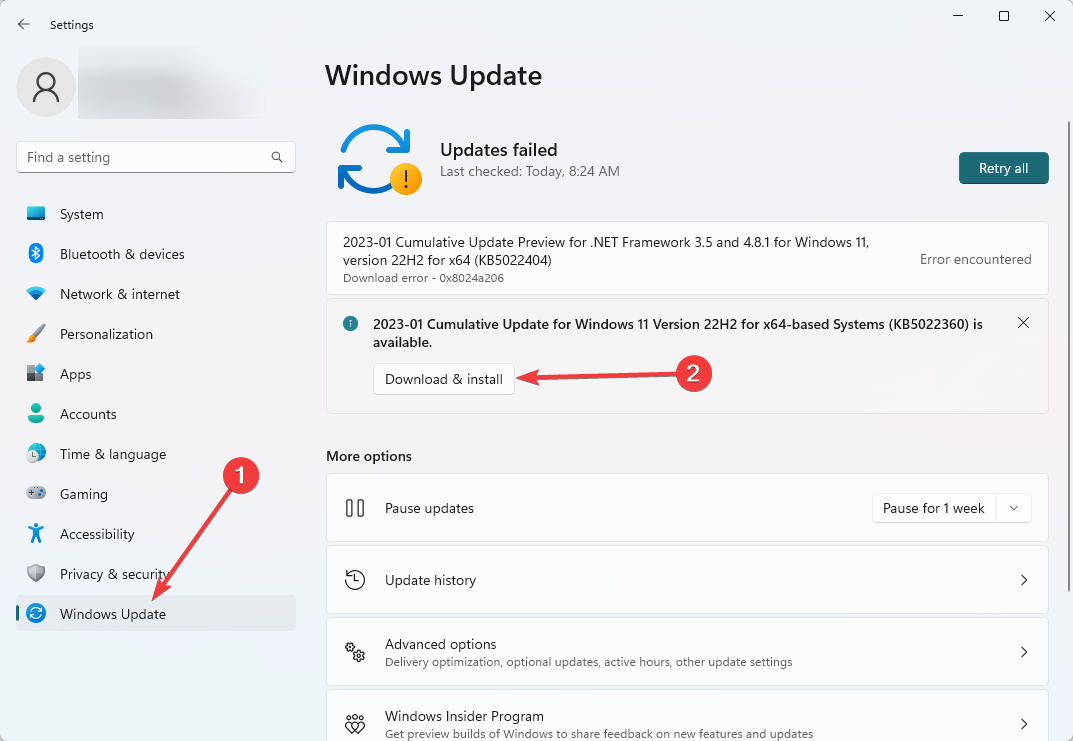Expand Advanced options with its chevron

1024,652
